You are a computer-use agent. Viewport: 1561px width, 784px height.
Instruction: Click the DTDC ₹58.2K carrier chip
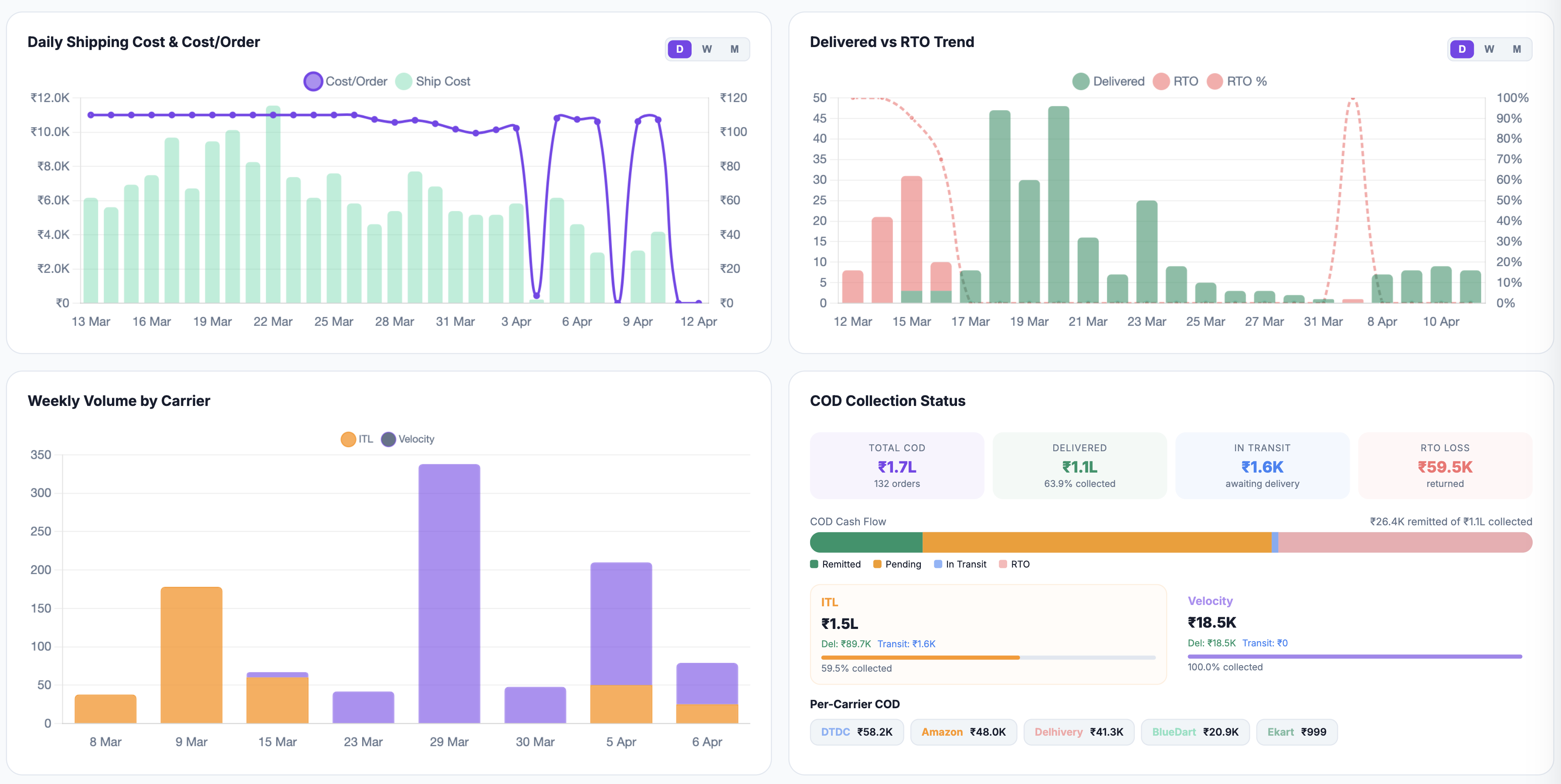click(857, 732)
